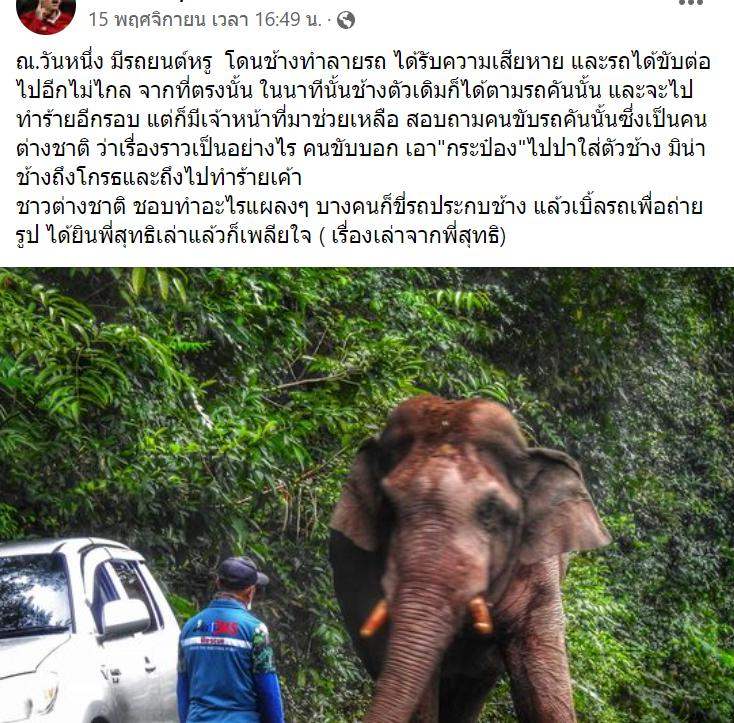Click the public globe privacy icon
The height and width of the screenshot is (723, 734).
tap(345, 20)
